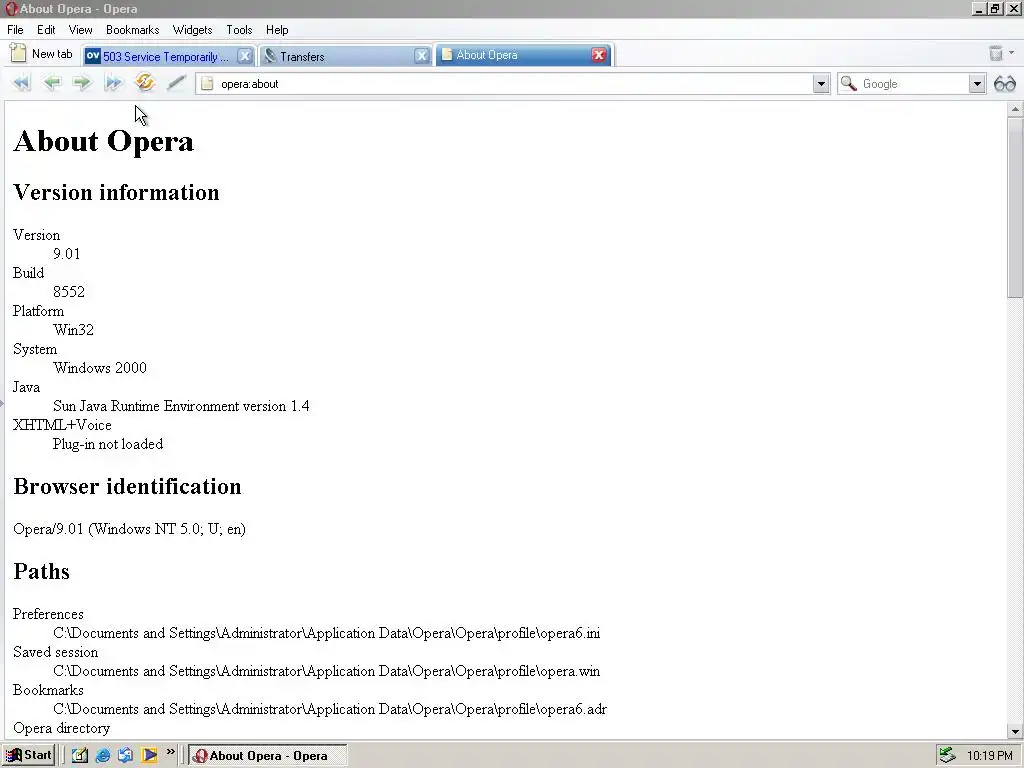Click the opera6.ini preferences path
Viewport: 1024px width, 768px height.
tap(327, 633)
